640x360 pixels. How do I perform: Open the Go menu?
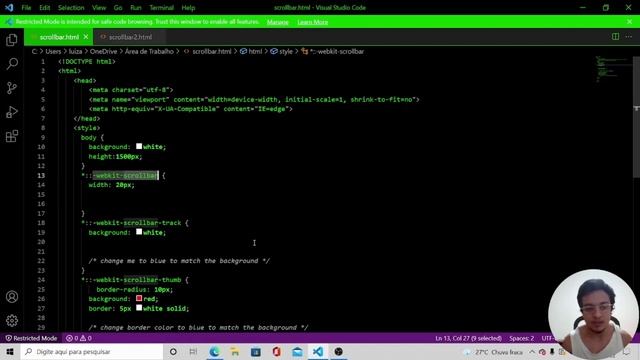point(118,8)
